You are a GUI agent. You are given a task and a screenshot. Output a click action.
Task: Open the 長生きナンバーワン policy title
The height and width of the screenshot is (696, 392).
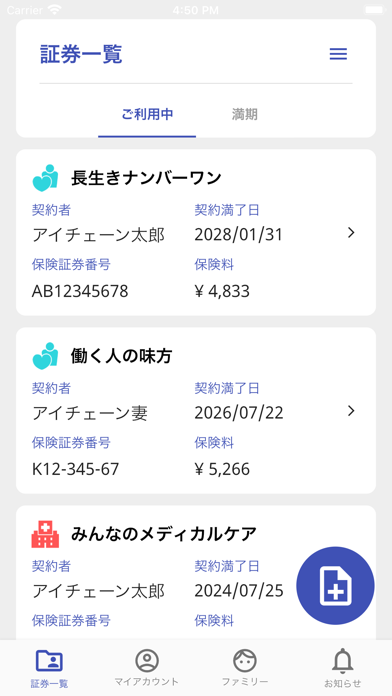(146, 178)
